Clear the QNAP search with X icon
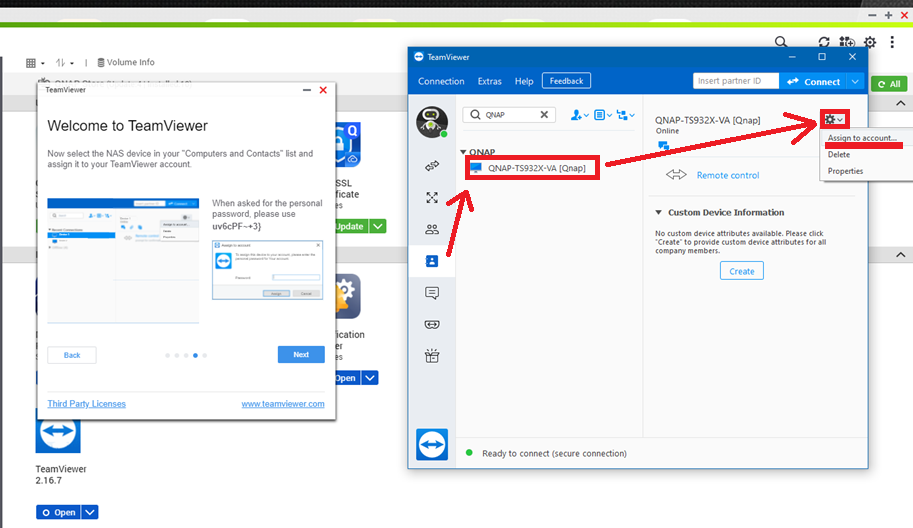This screenshot has width=913, height=528. coord(545,115)
